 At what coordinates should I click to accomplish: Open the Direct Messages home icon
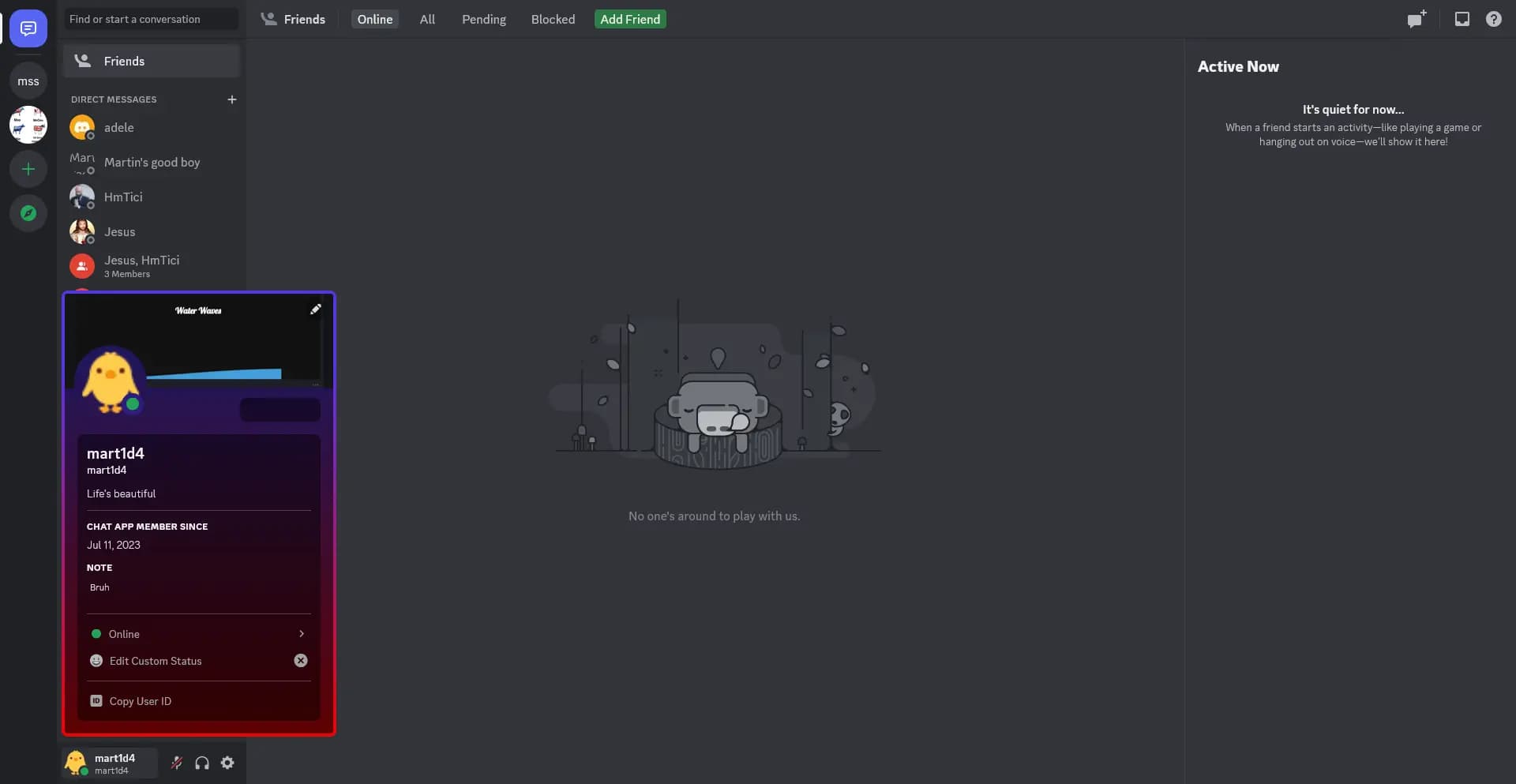28,28
